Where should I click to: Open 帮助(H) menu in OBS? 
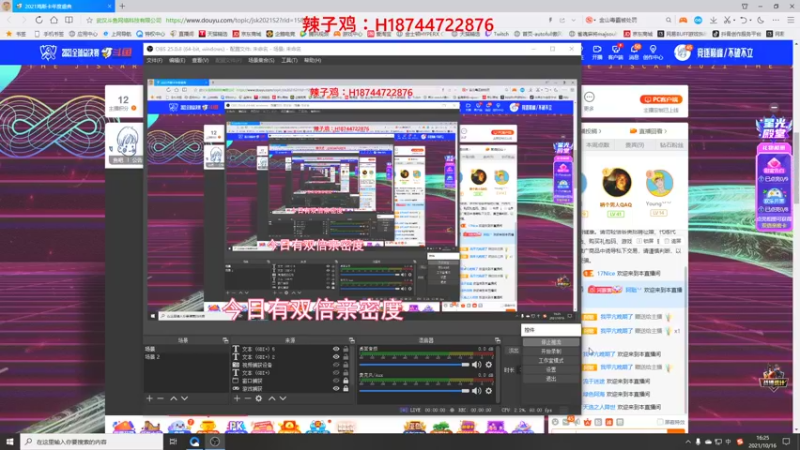tap(312, 60)
